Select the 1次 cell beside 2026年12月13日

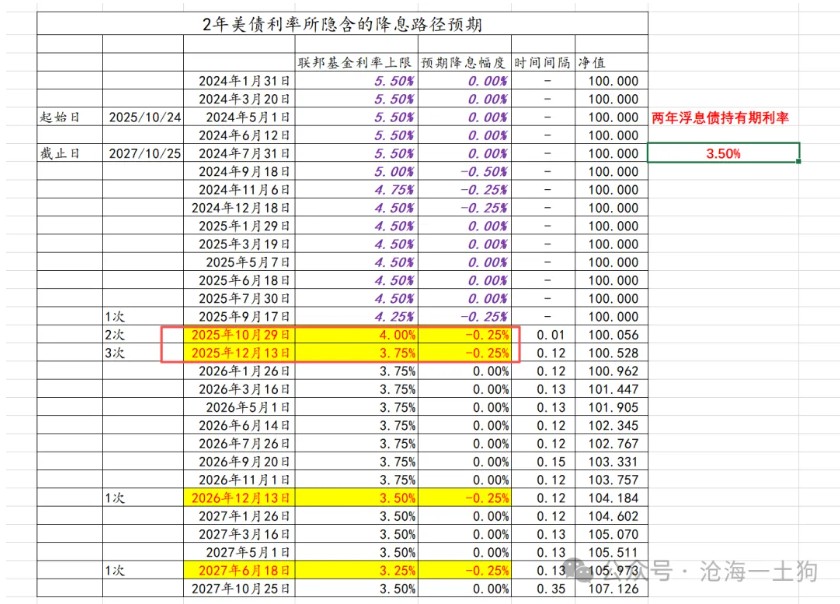click(143, 498)
